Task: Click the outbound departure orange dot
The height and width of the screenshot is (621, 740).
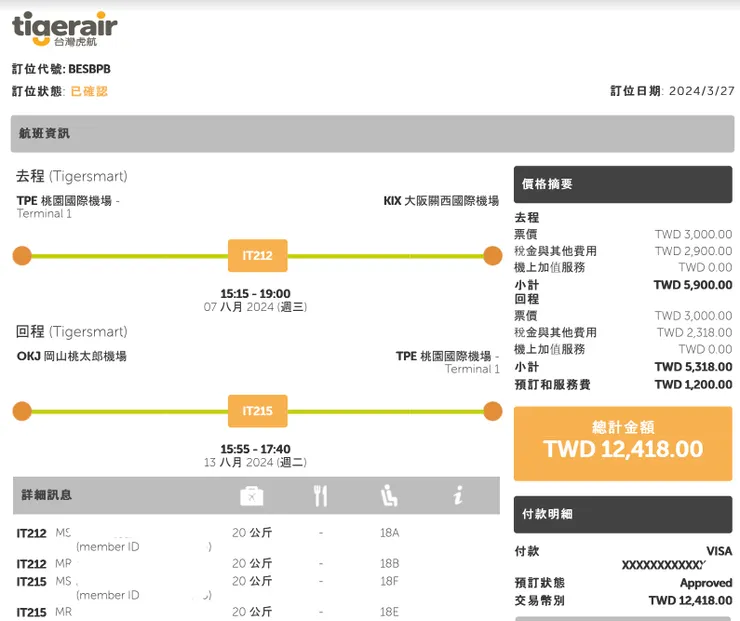Action: (x=22, y=256)
